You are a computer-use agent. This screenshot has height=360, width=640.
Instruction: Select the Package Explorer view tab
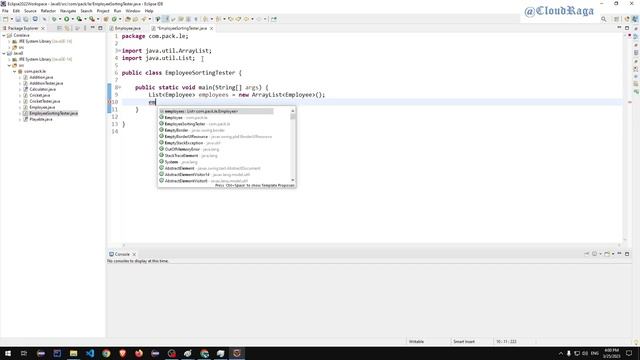click(22, 28)
